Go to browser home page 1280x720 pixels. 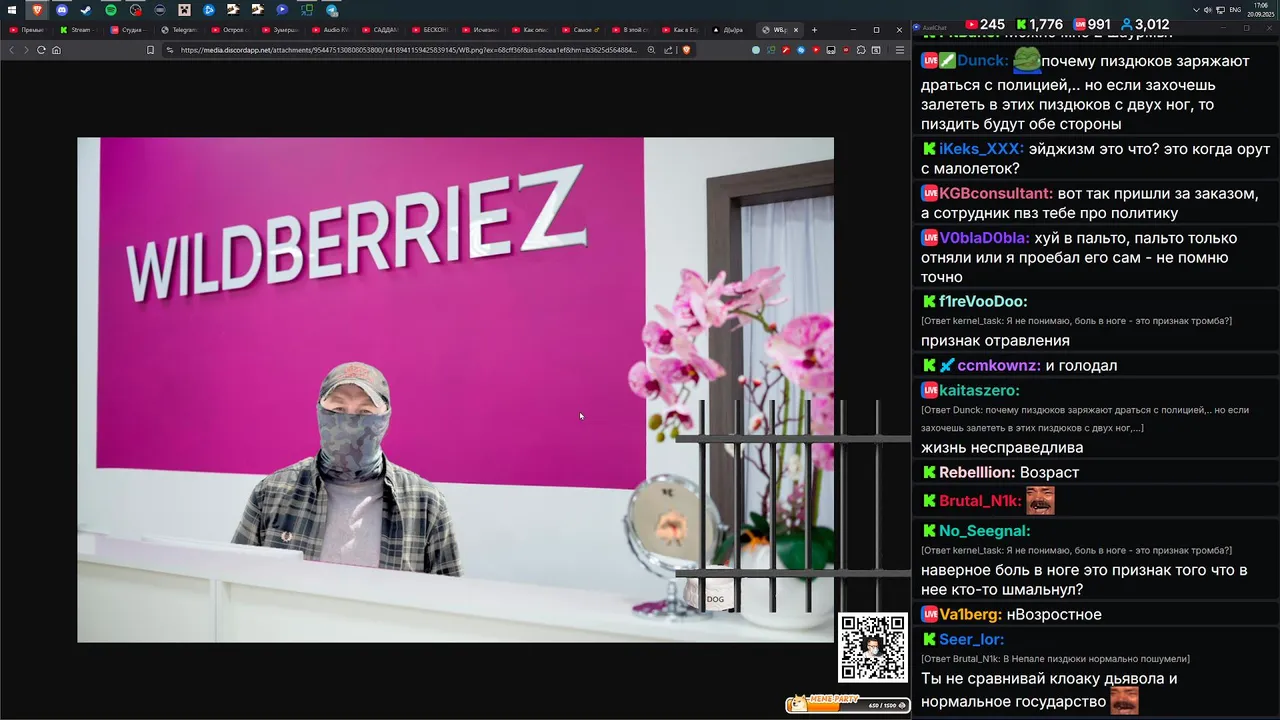pyautogui.click(x=56, y=50)
